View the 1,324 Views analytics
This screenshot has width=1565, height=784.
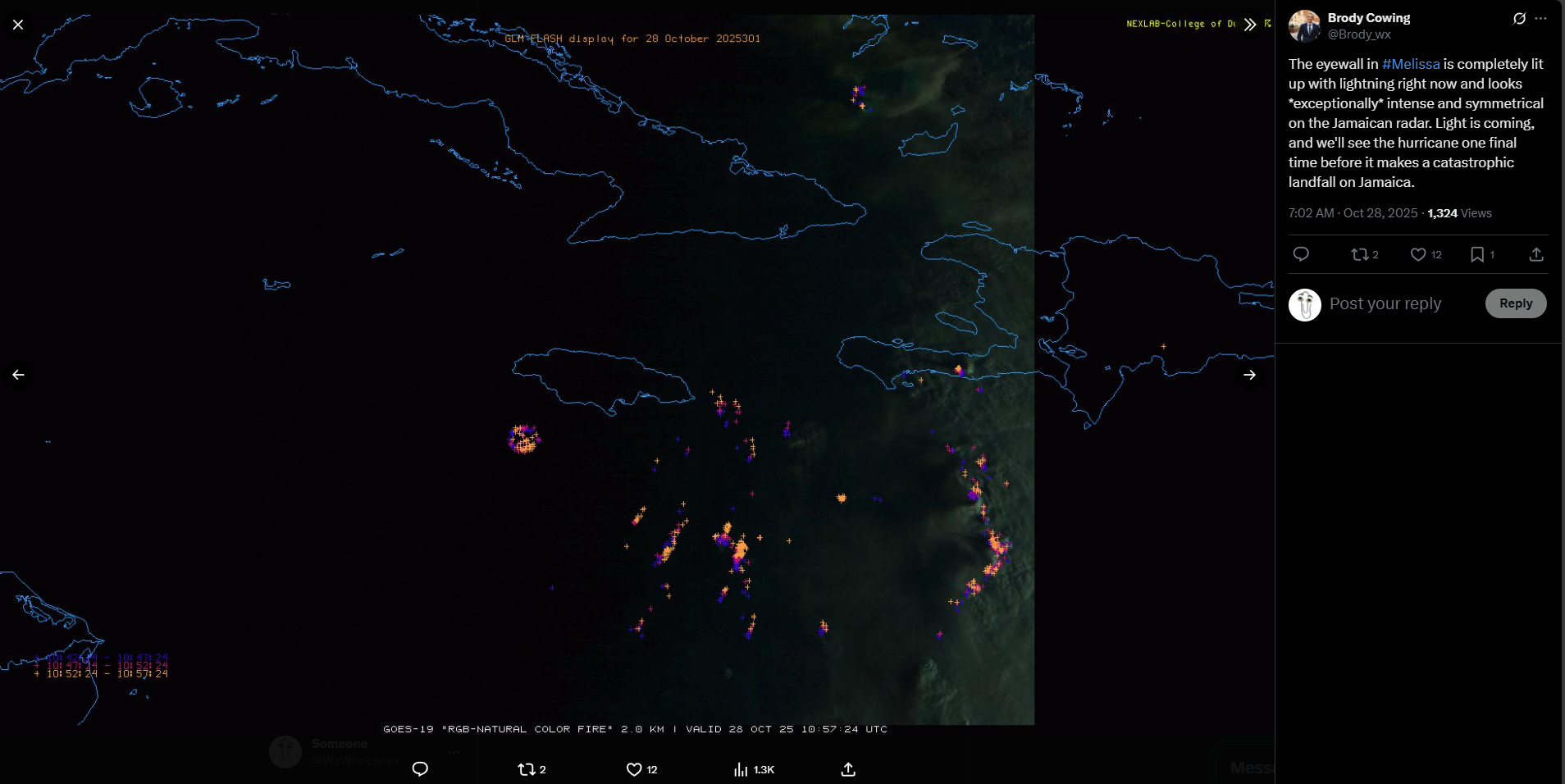point(1459,213)
